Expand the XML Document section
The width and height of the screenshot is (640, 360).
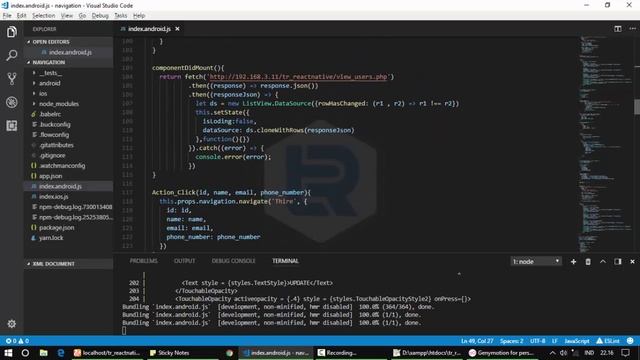(68, 264)
